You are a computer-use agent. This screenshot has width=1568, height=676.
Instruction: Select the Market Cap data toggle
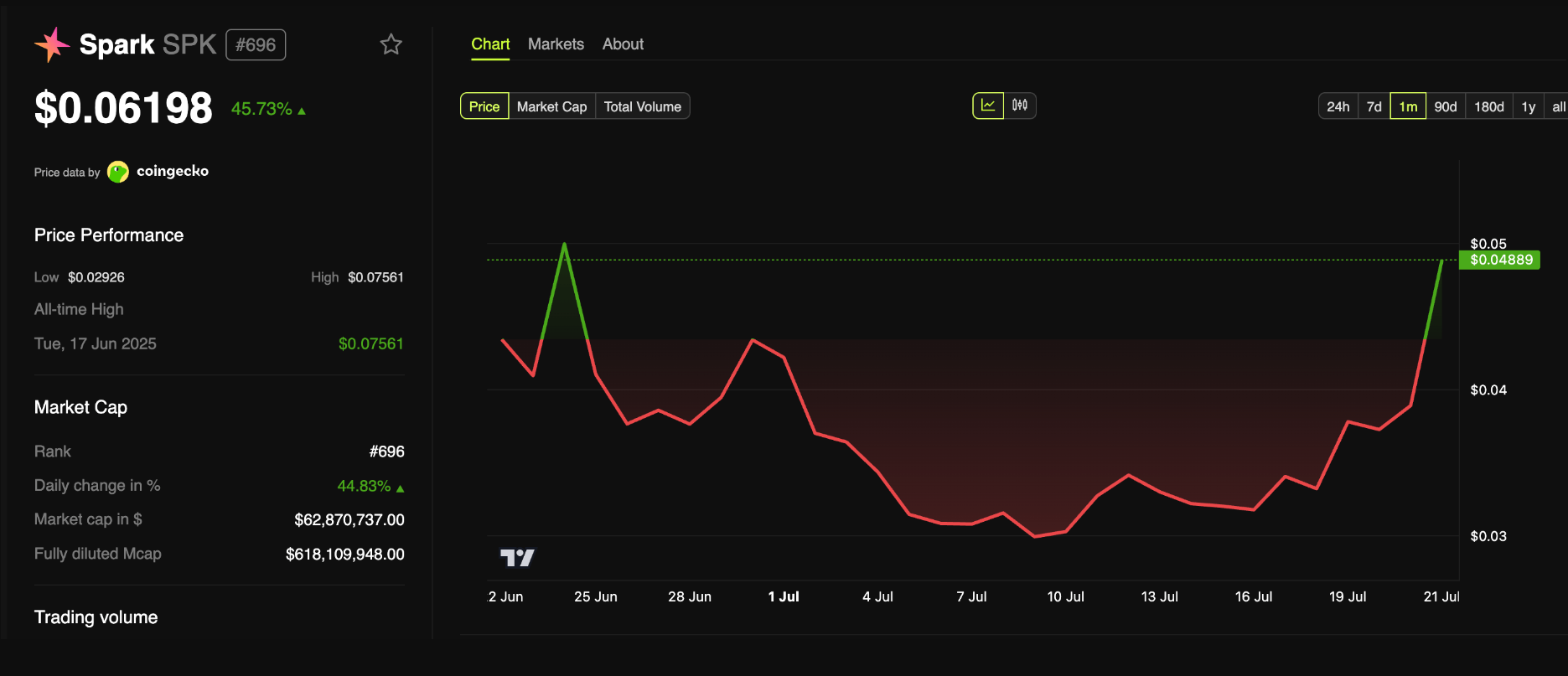pyautogui.click(x=551, y=106)
